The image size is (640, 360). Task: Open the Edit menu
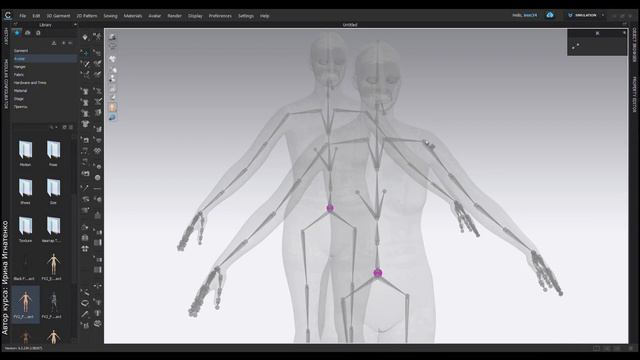pyautogui.click(x=36, y=16)
